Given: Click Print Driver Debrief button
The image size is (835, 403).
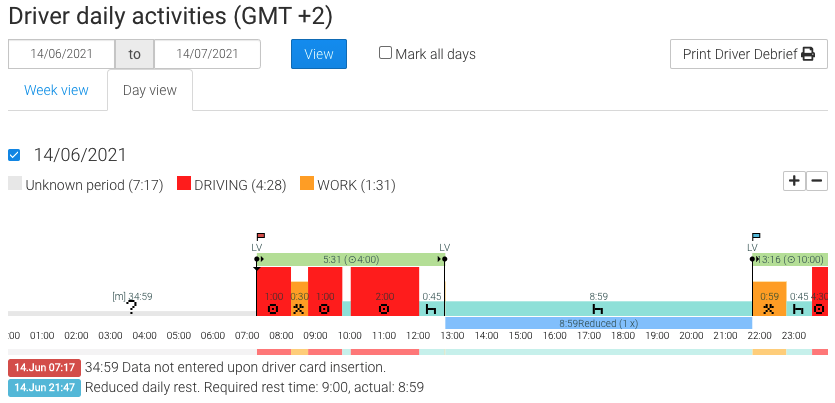Looking at the screenshot, I should point(748,54).
